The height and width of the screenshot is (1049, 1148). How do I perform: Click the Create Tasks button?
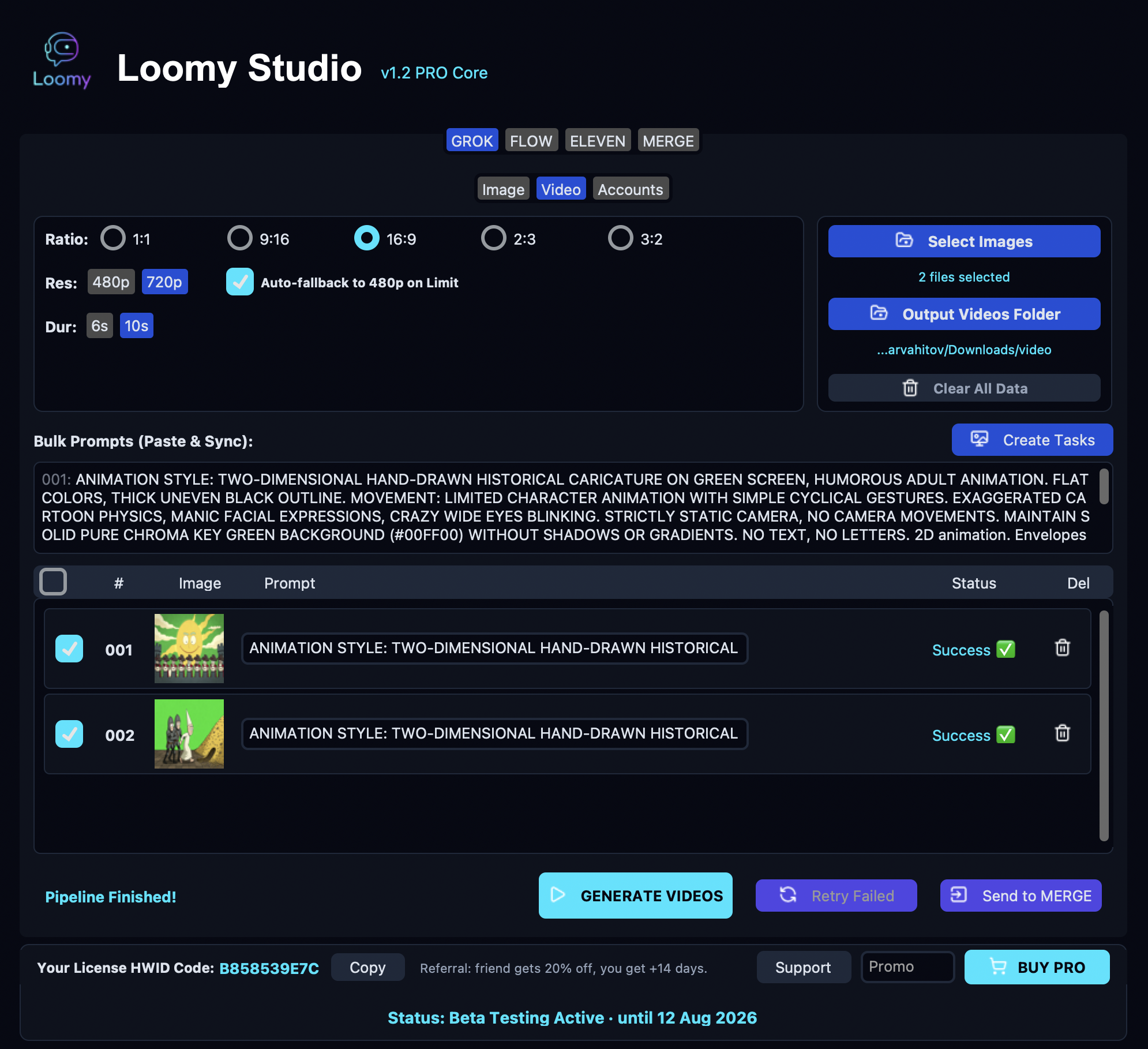[x=1032, y=440]
